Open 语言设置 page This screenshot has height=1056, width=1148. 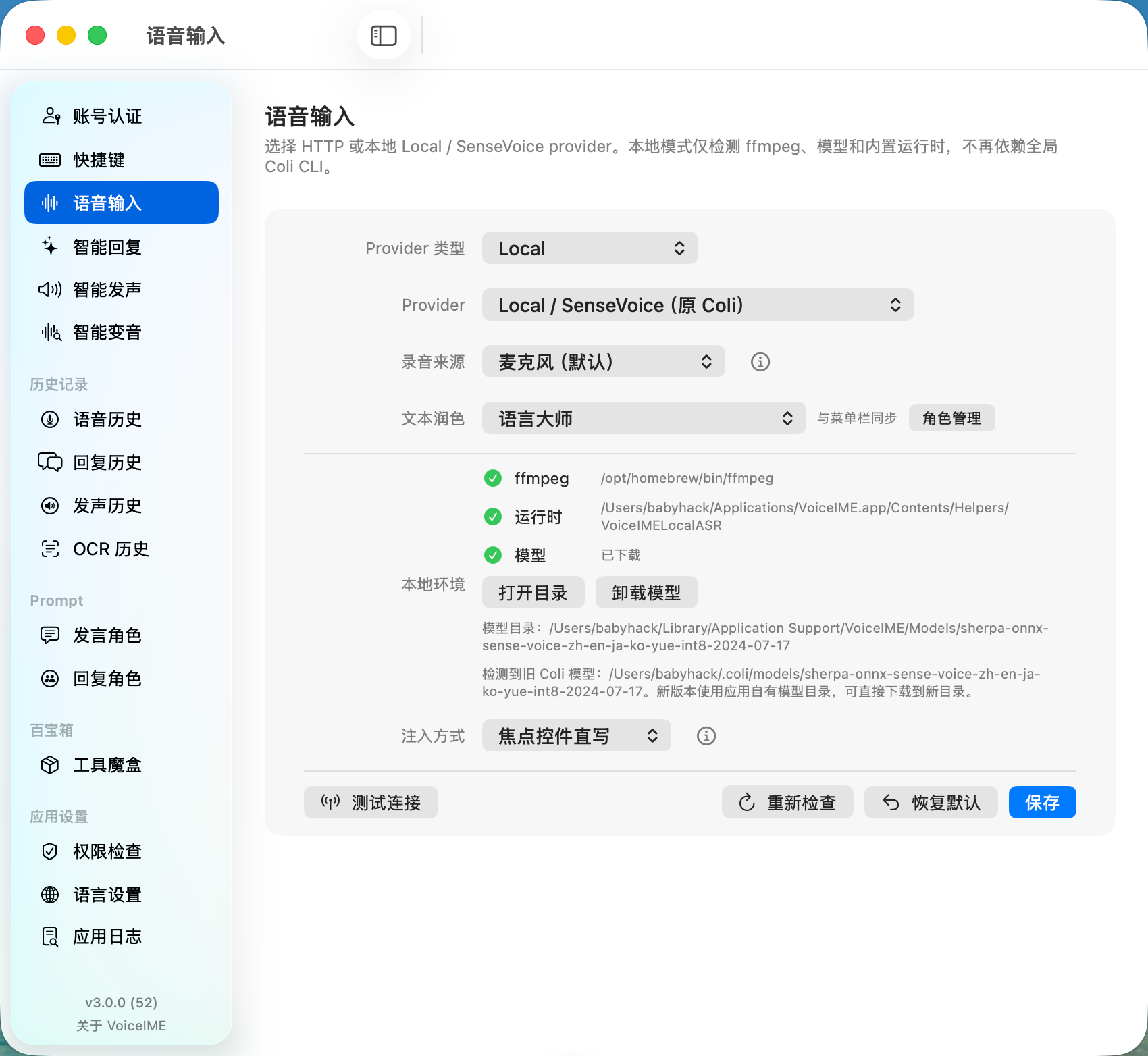coord(122,895)
